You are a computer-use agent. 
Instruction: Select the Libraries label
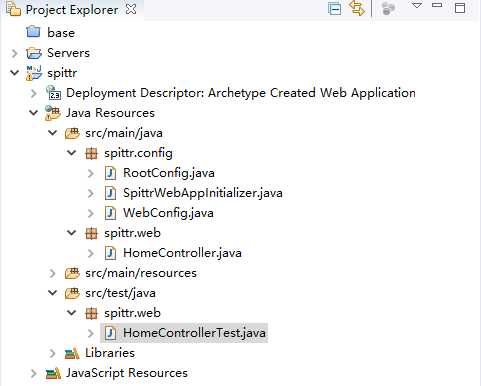pyautogui.click(x=110, y=353)
